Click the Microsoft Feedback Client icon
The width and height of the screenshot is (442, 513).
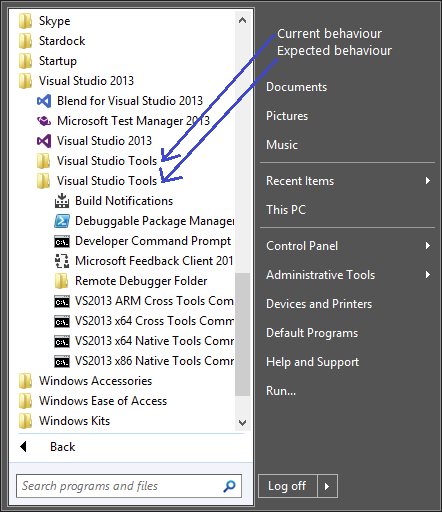pyautogui.click(x=62, y=261)
